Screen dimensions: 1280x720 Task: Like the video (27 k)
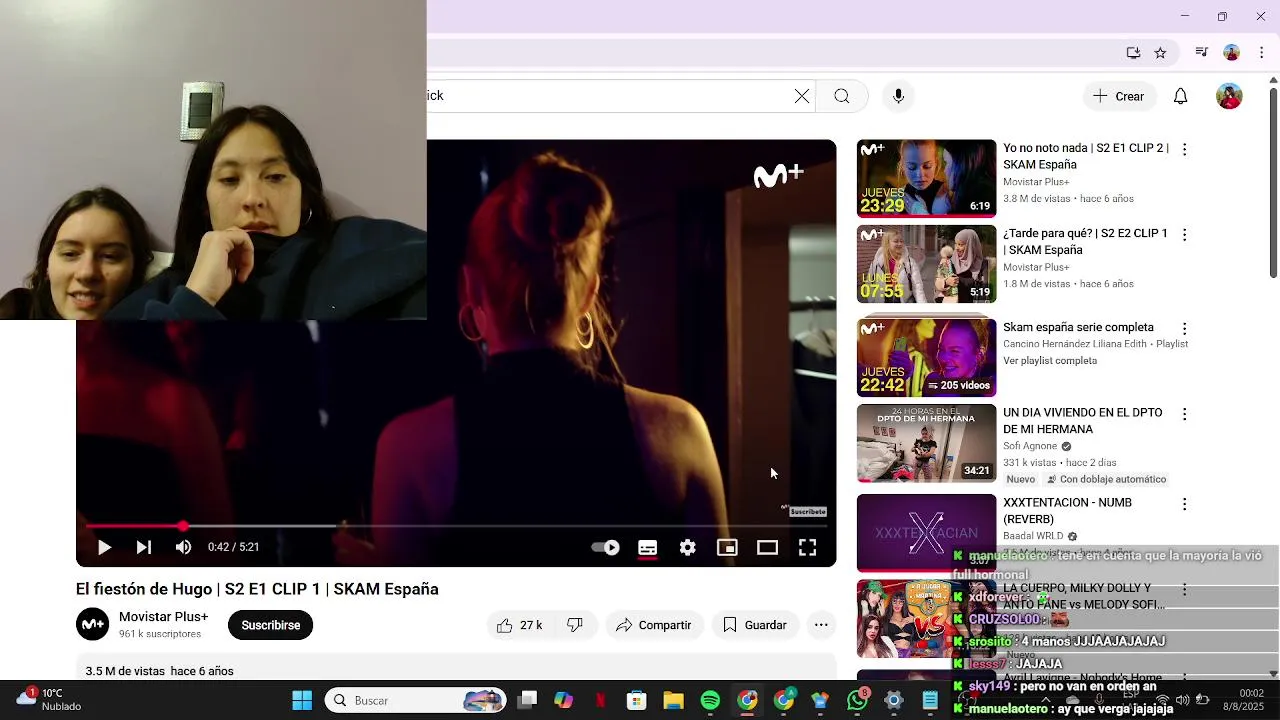click(520, 625)
